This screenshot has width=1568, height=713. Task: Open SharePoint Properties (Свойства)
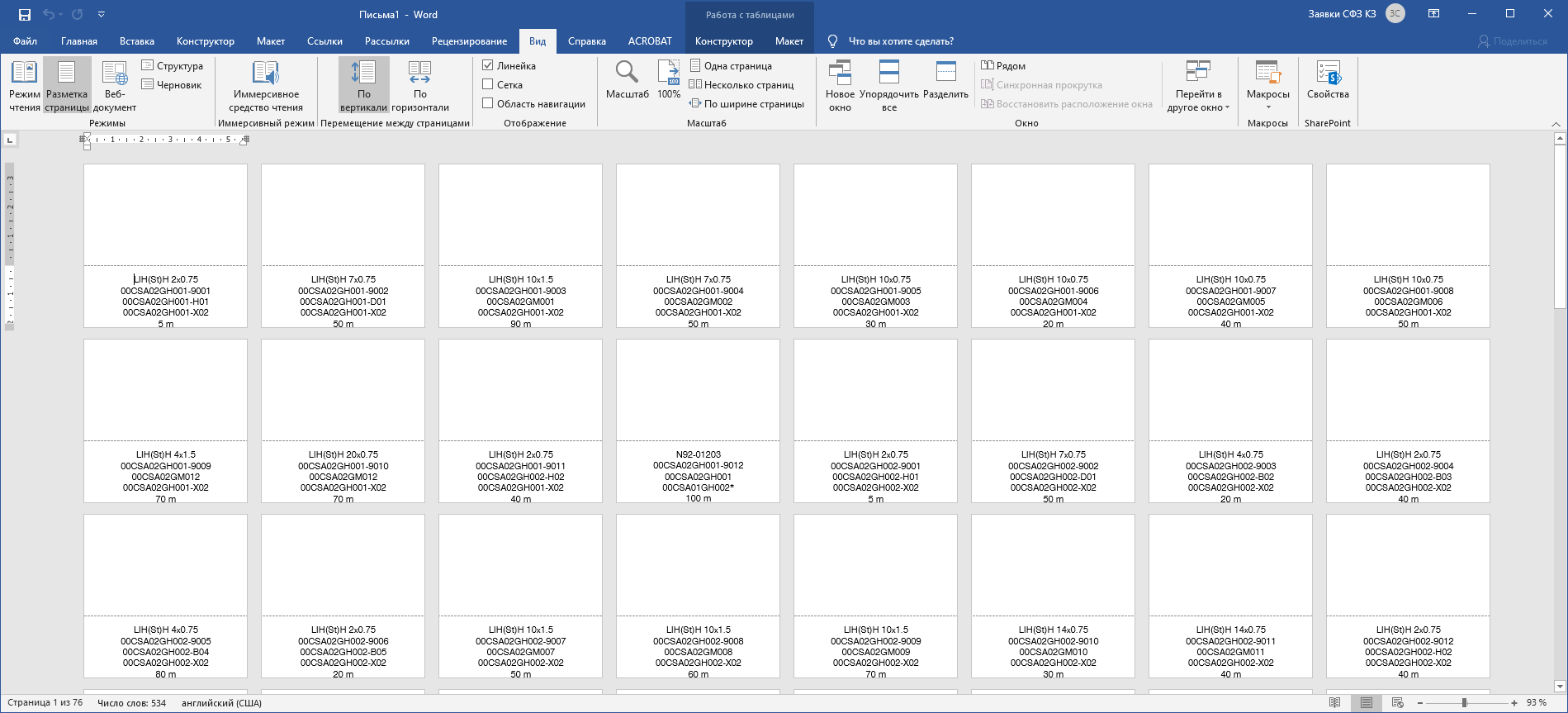pyautogui.click(x=1328, y=80)
